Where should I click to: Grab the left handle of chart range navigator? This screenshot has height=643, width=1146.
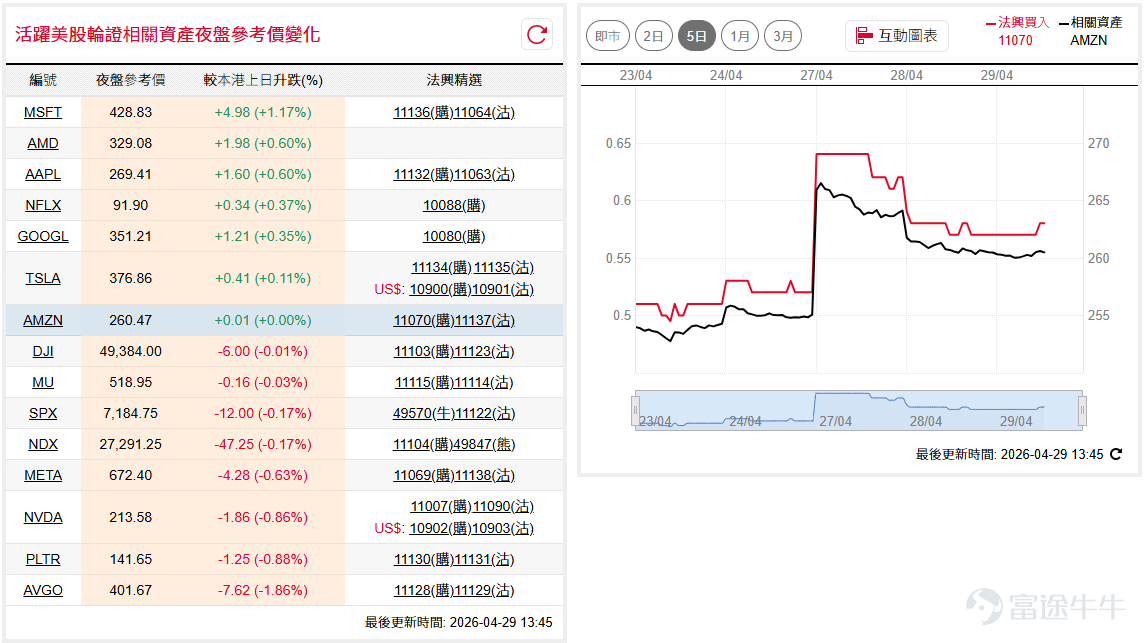(x=635, y=411)
